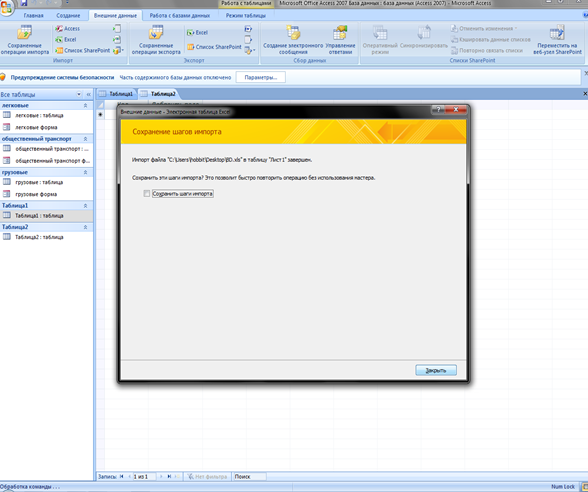Image resolution: width=588 pixels, height=492 pixels.
Task: Open Saved Import Operations (Сохраненные операции импорта)
Action: 25,40
